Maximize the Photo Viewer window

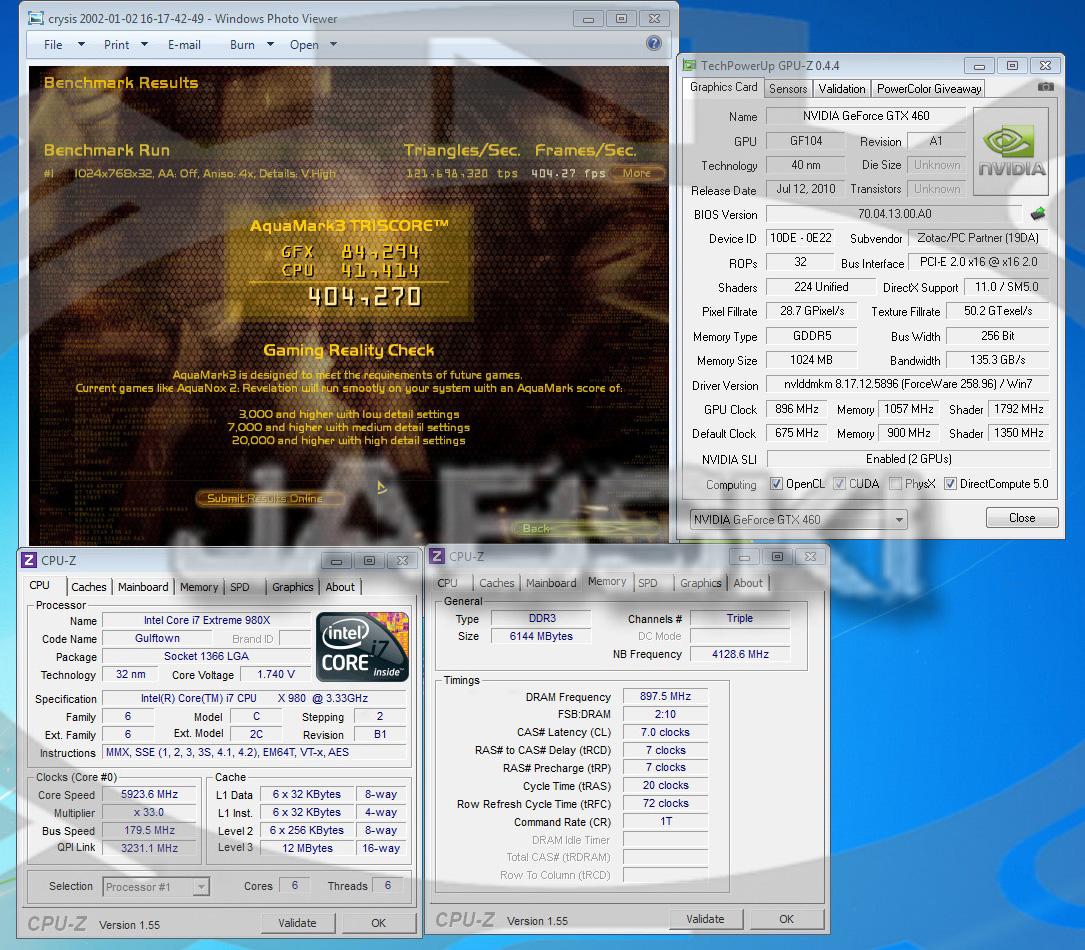621,19
